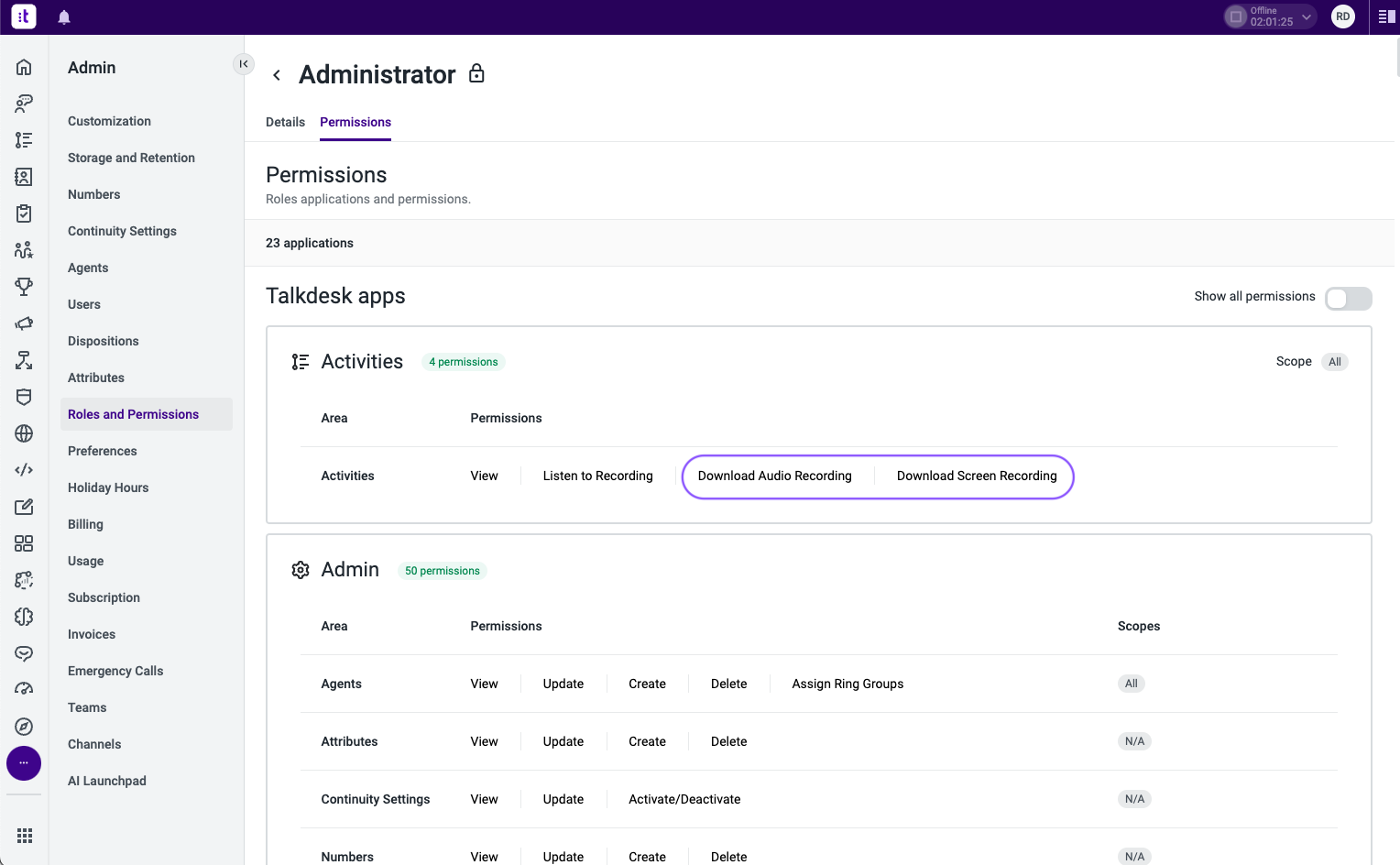Screen dimensions: 1400x865
Task: Open Teams in Admin menu
Action: [87, 707]
